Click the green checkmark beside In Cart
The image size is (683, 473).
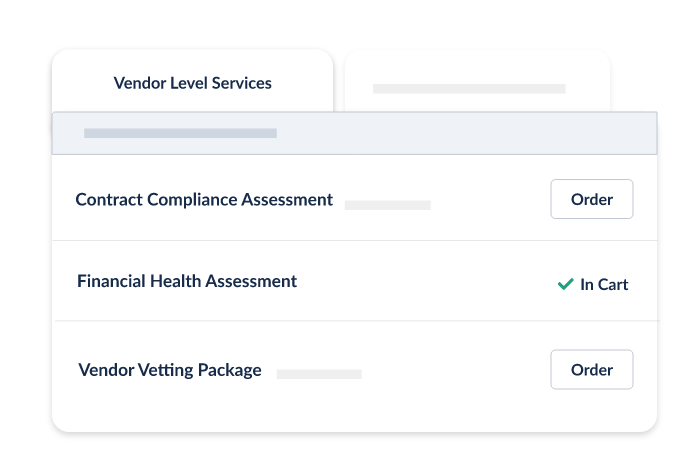click(x=565, y=285)
